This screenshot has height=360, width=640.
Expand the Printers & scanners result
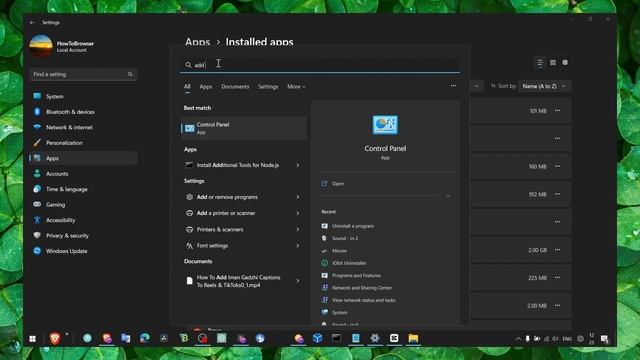298,229
